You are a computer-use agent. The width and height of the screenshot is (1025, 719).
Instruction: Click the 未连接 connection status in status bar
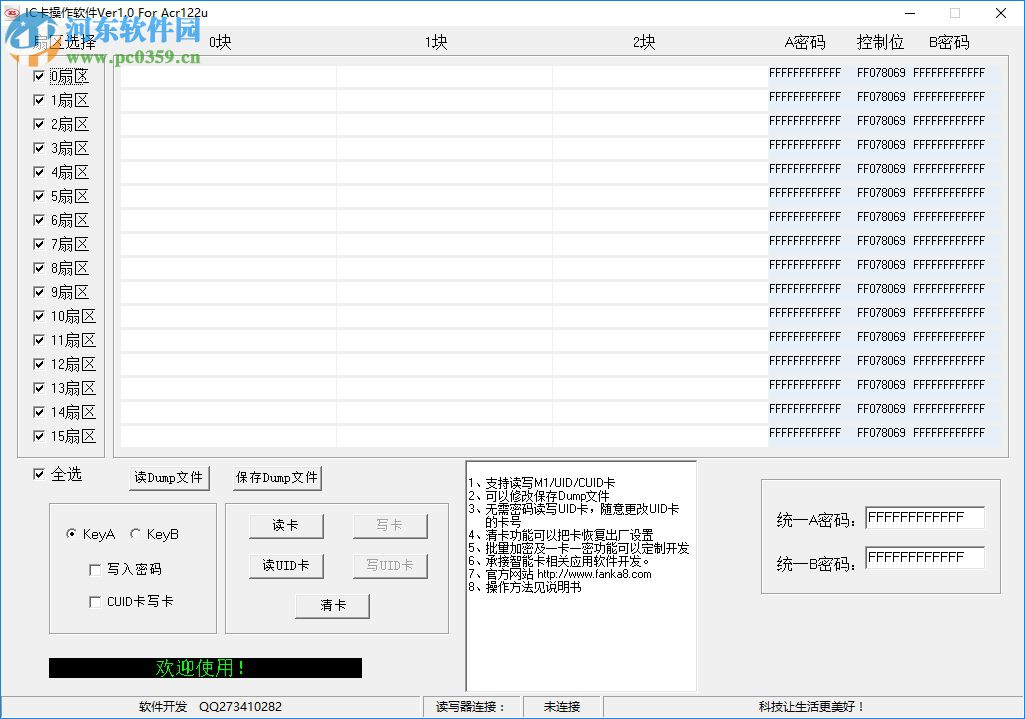point(562,706)
